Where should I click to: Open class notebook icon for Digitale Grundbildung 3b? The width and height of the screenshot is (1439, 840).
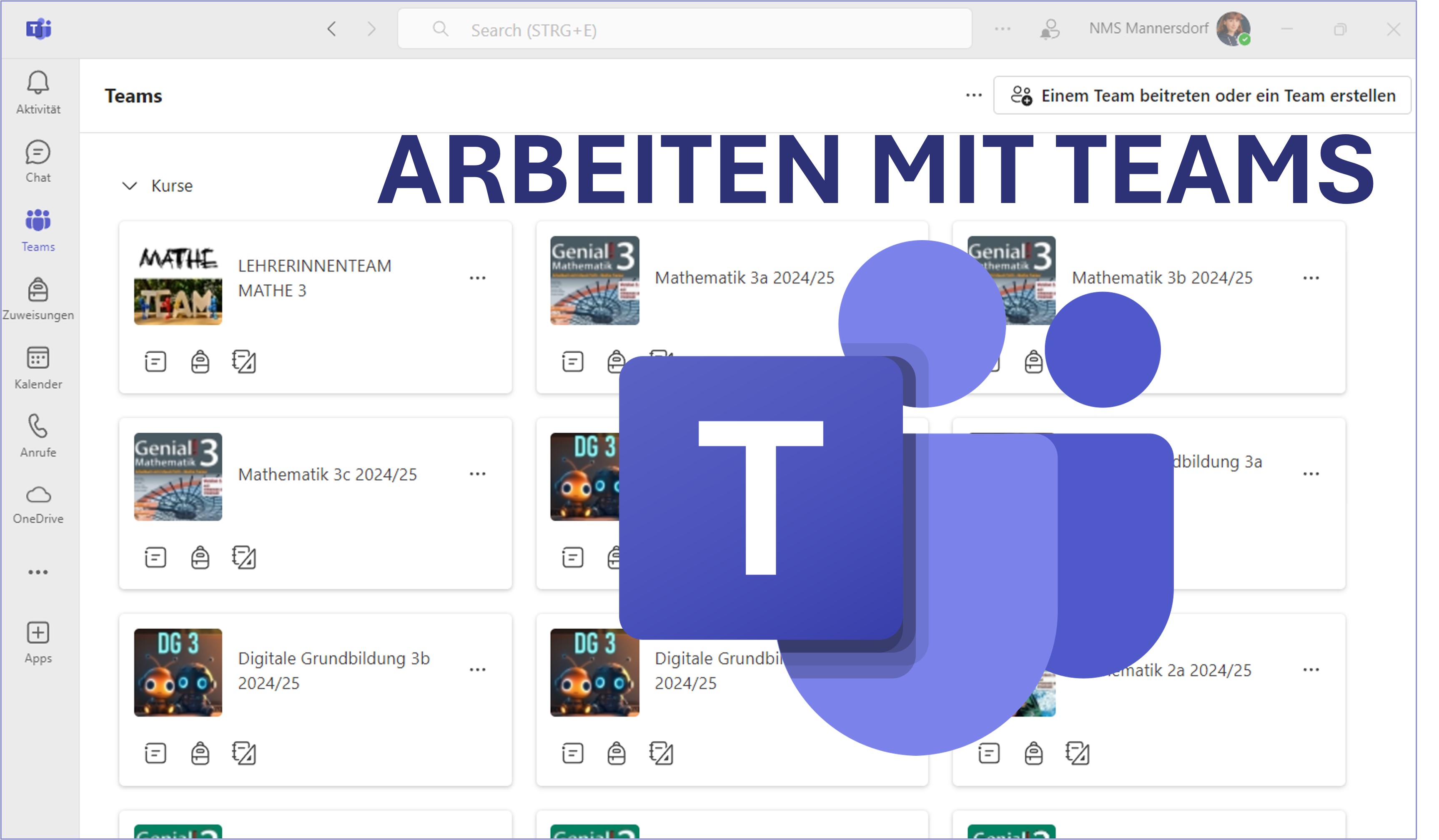pyautogui.click(x=244, y=754)
